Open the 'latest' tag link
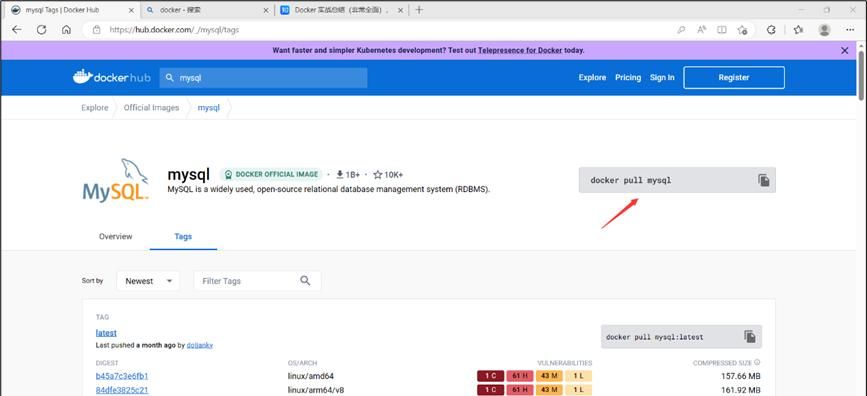867x396 pixels. [106, 333]
